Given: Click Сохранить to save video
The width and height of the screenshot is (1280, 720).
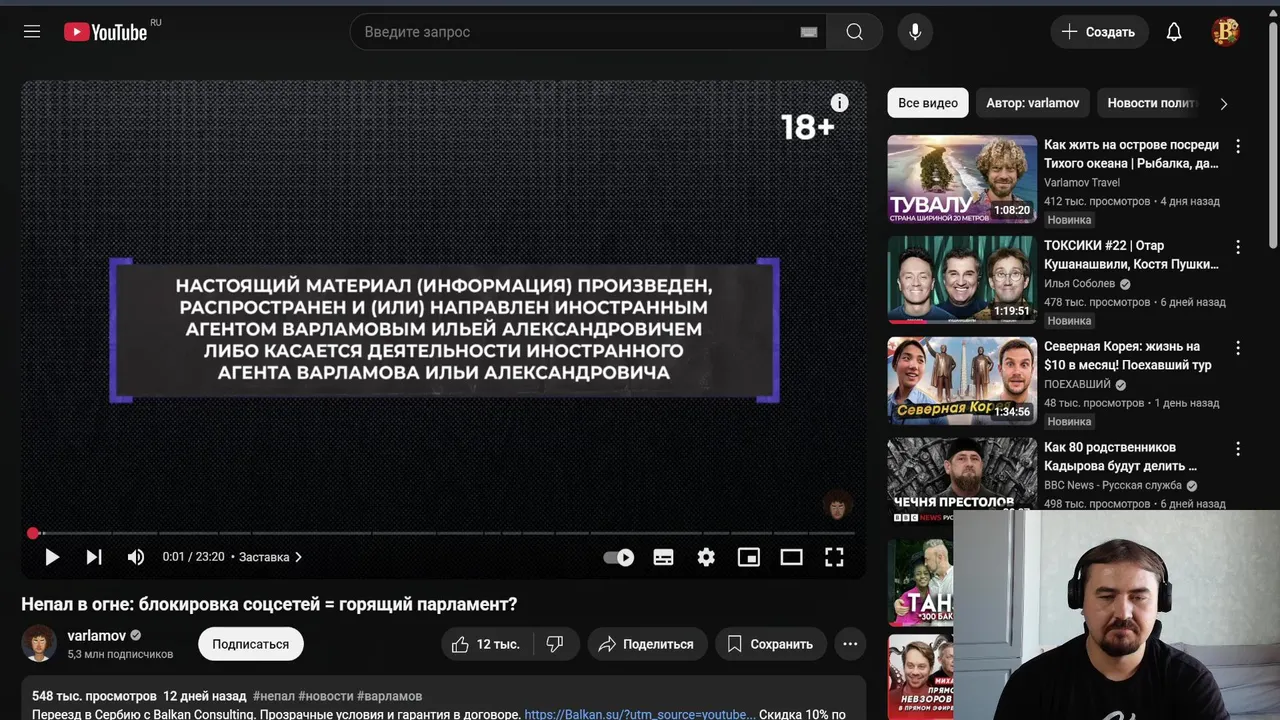Looking at the screenshot, I should coord(770,644).
